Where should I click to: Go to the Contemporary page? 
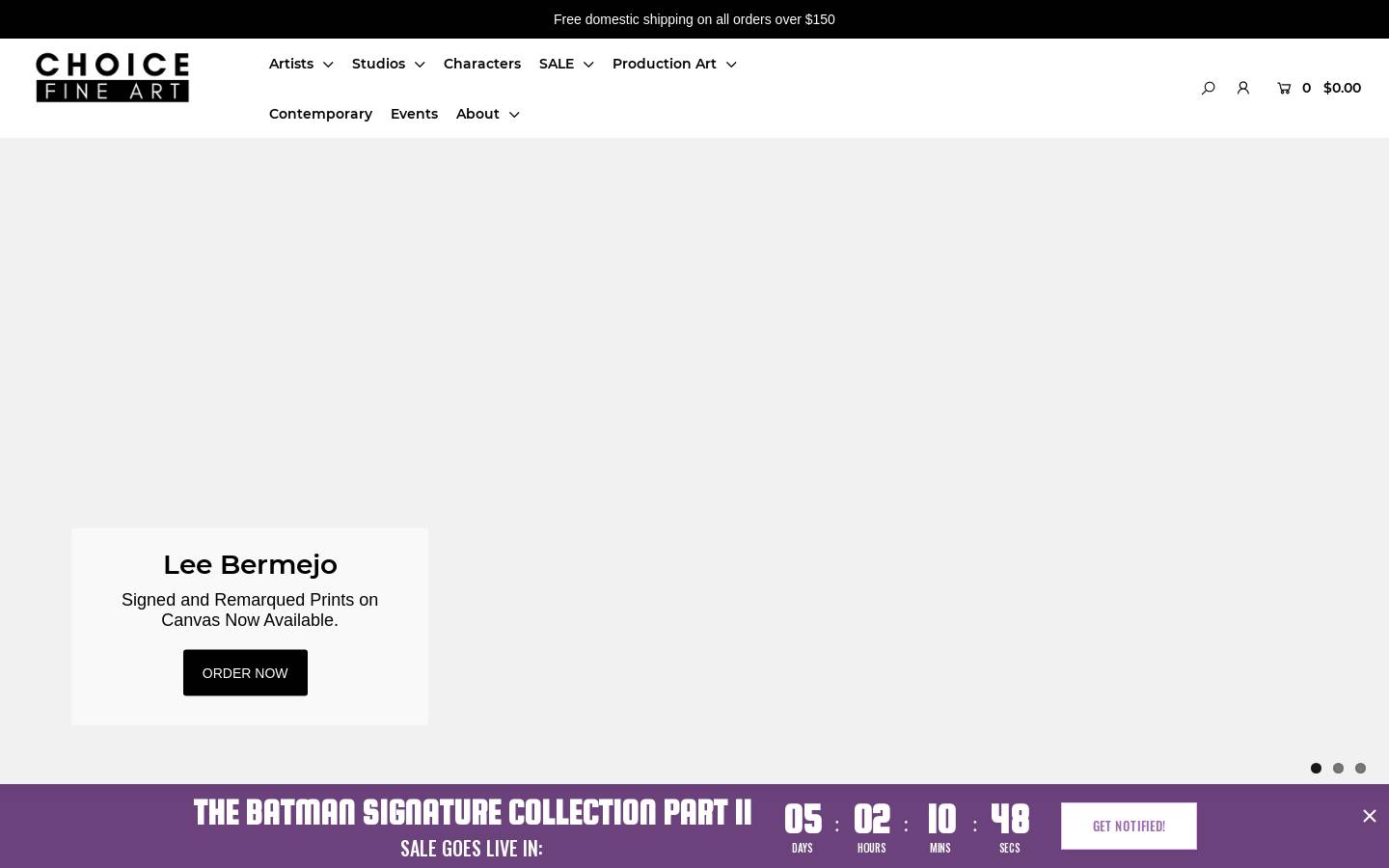tap(320, 114)
